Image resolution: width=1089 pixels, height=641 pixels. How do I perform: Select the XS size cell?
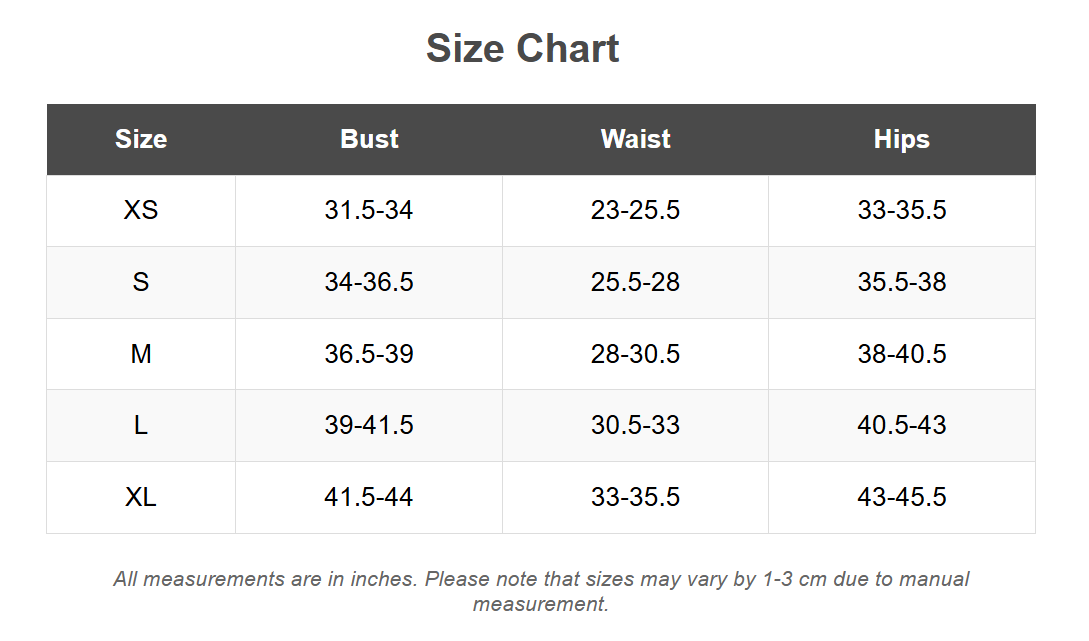141,211
